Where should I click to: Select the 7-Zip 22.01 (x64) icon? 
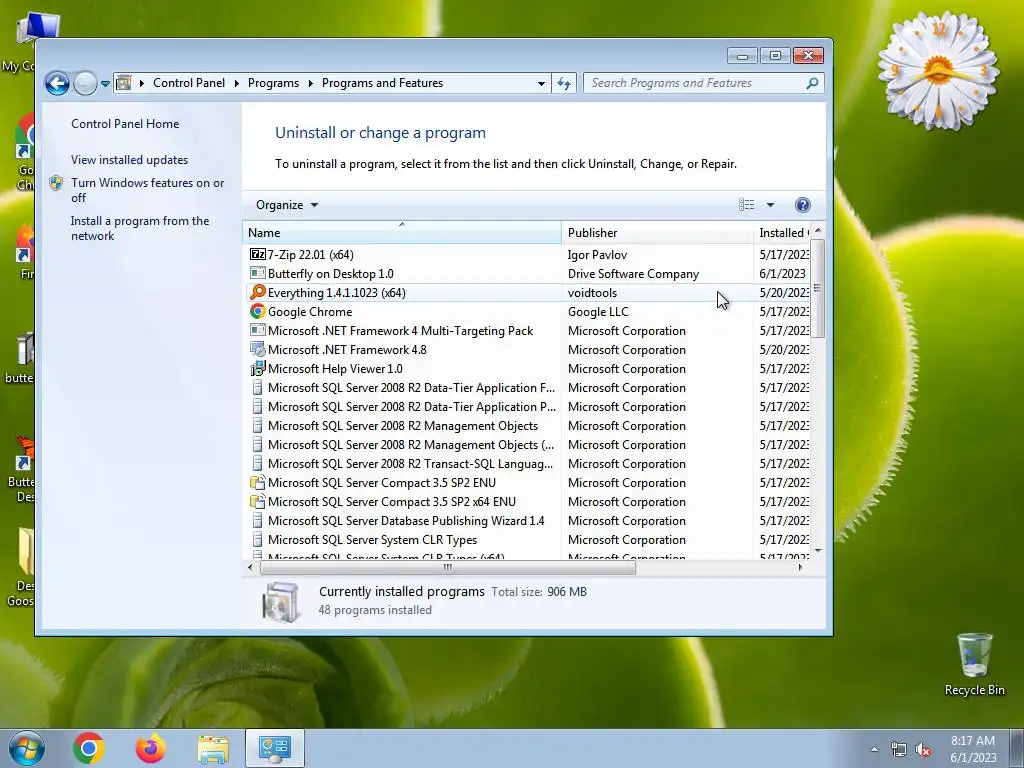point(257,254)
